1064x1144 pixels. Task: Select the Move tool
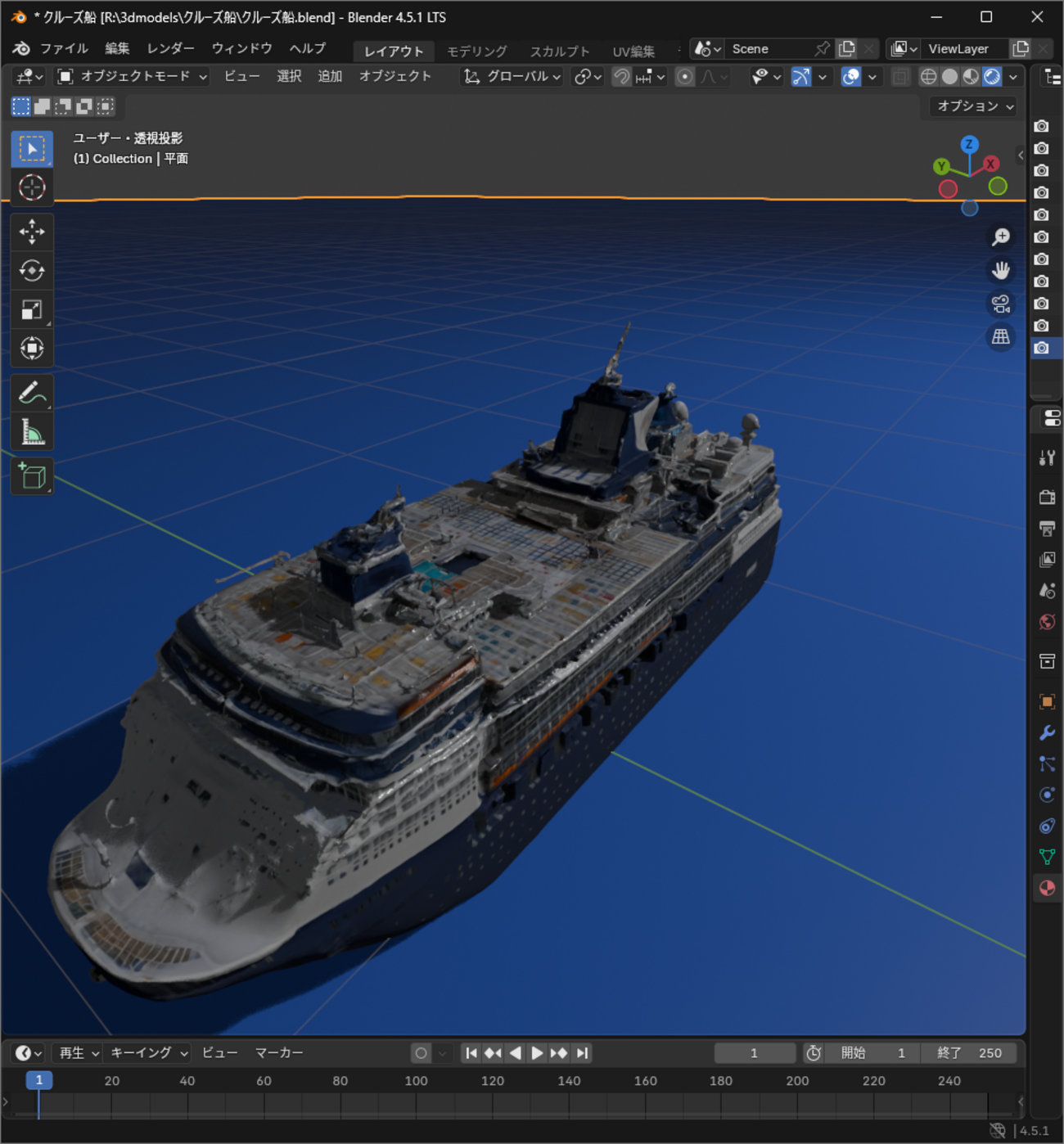(32, 232)
